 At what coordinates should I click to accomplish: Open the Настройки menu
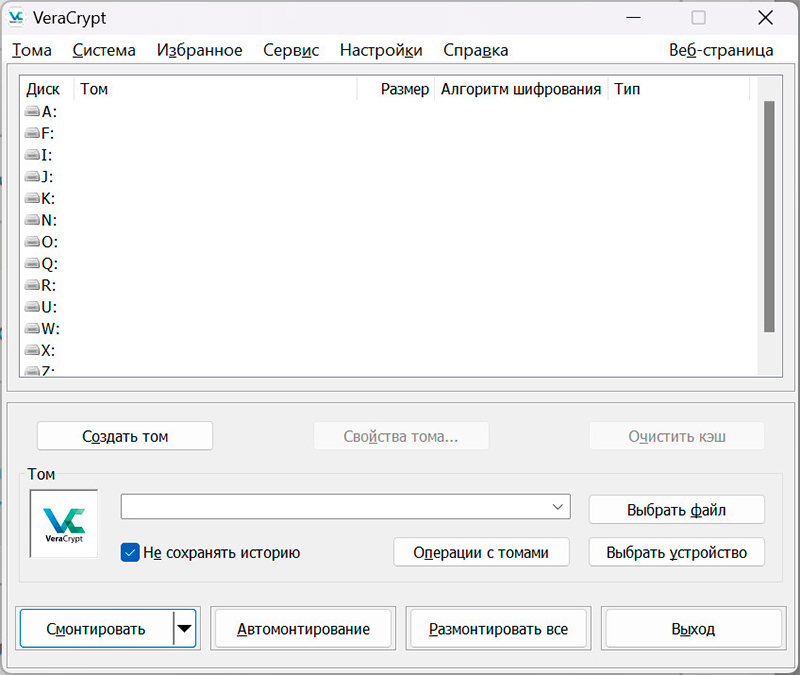(380, 50)
